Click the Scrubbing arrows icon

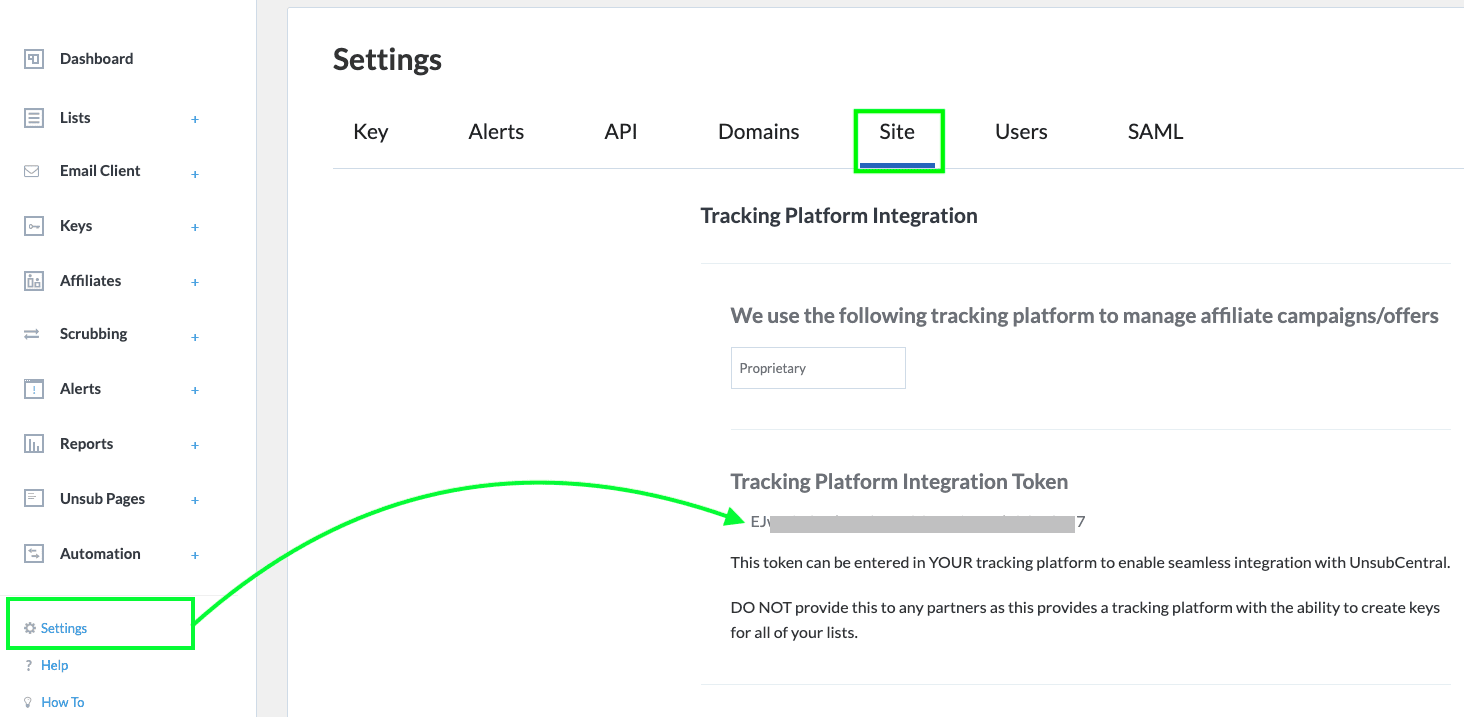click(x=31, y=334)
